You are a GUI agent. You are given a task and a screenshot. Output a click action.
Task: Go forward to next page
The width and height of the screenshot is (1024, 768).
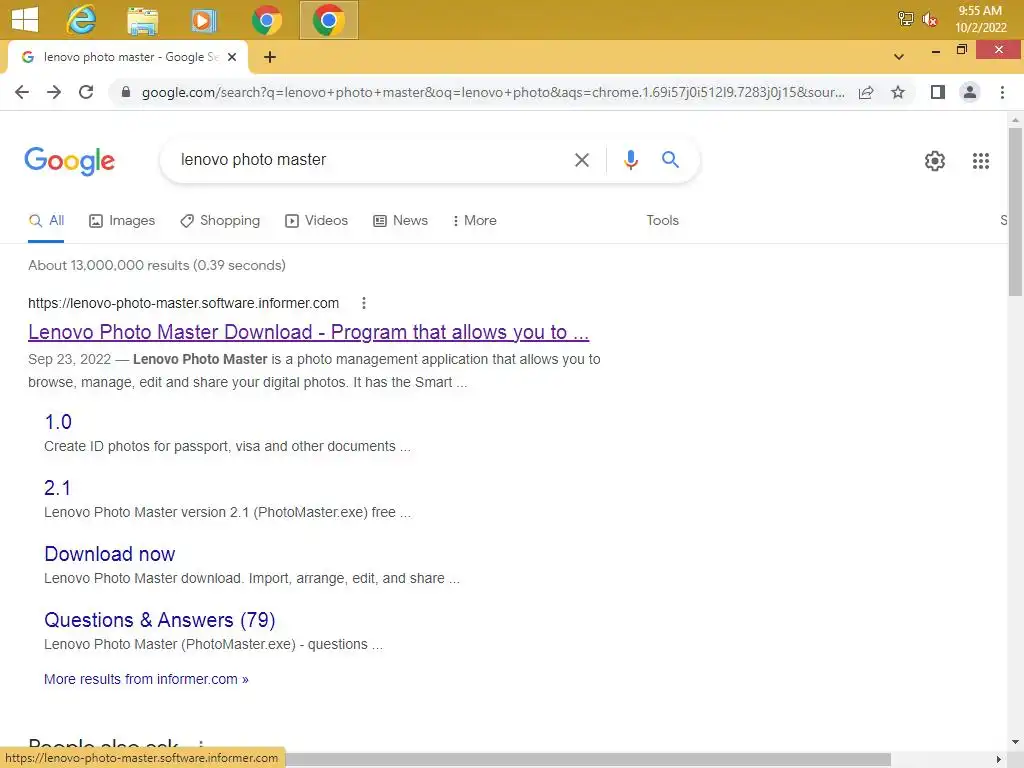[x=54, y=92]
